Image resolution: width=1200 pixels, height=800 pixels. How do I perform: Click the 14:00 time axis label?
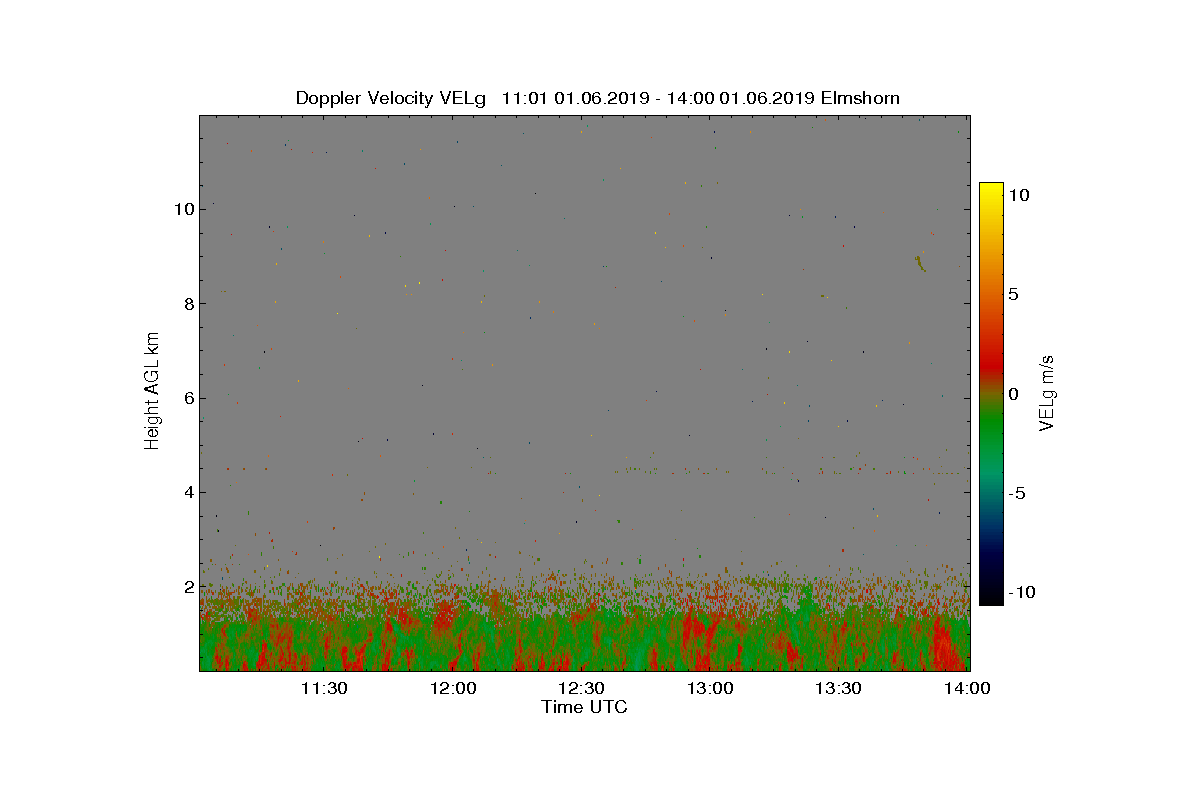tap(967, 688)
